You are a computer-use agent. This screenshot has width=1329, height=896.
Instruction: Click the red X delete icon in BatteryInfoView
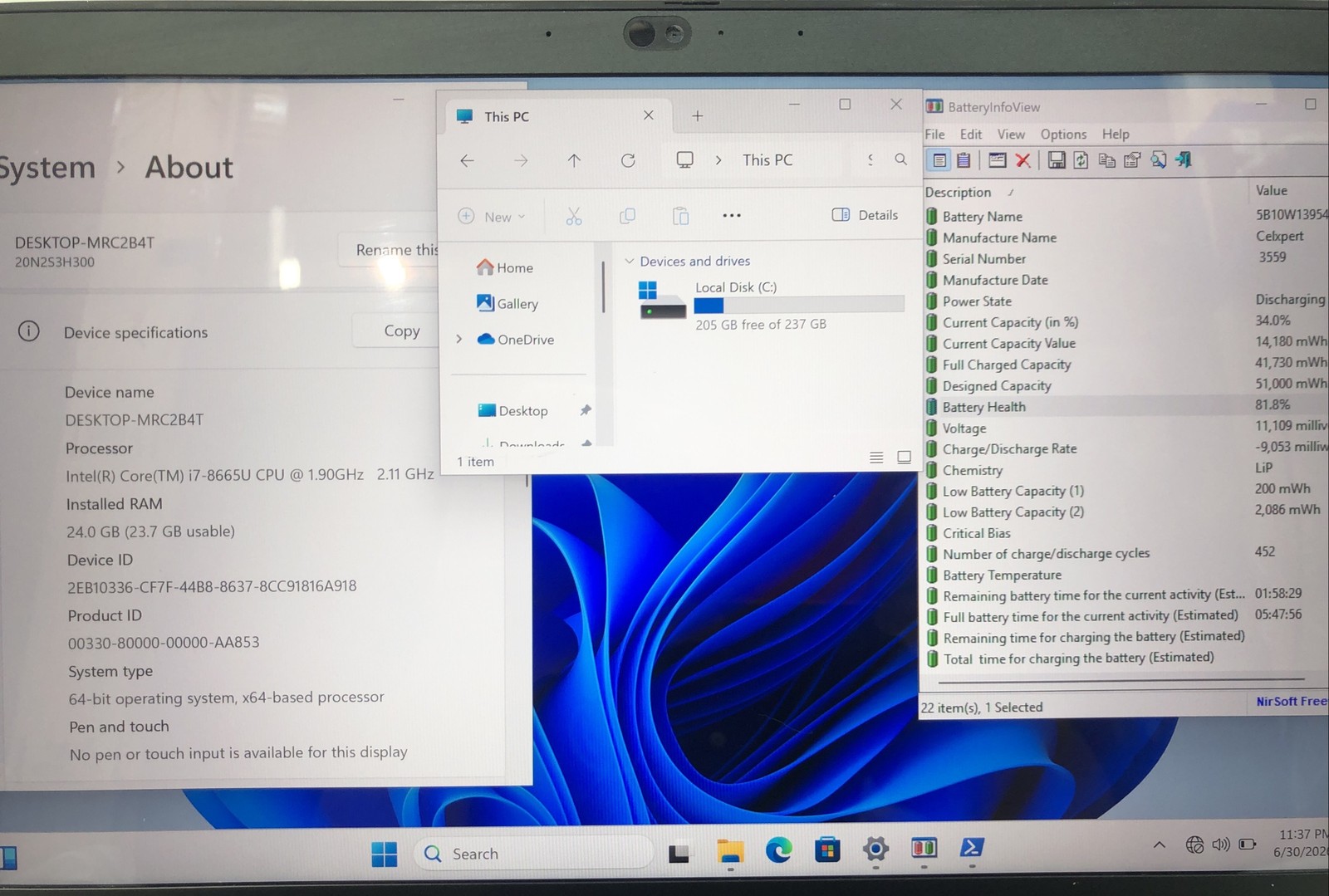tap(1022, 160)
